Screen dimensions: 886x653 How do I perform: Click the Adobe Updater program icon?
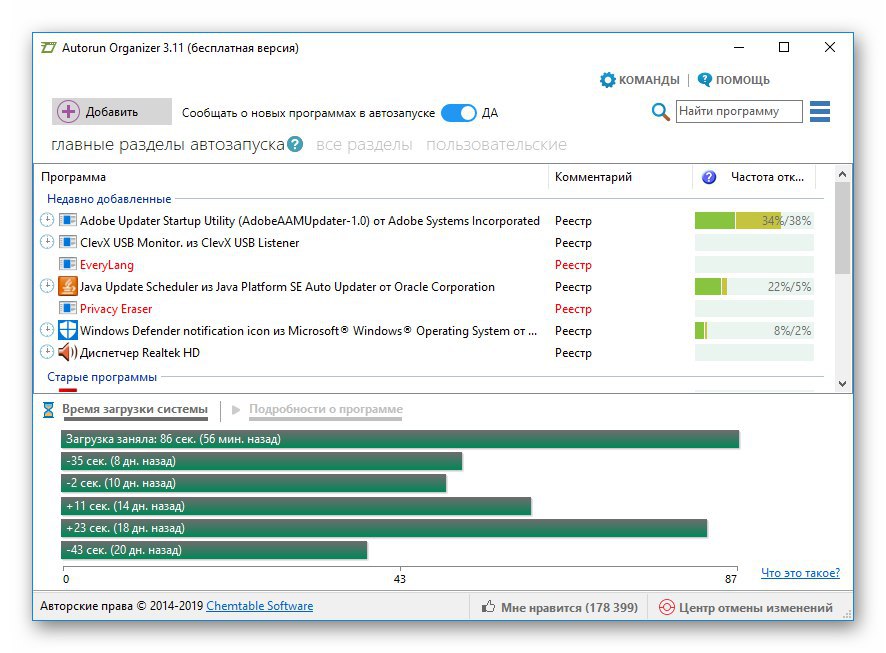click(68, 220)
